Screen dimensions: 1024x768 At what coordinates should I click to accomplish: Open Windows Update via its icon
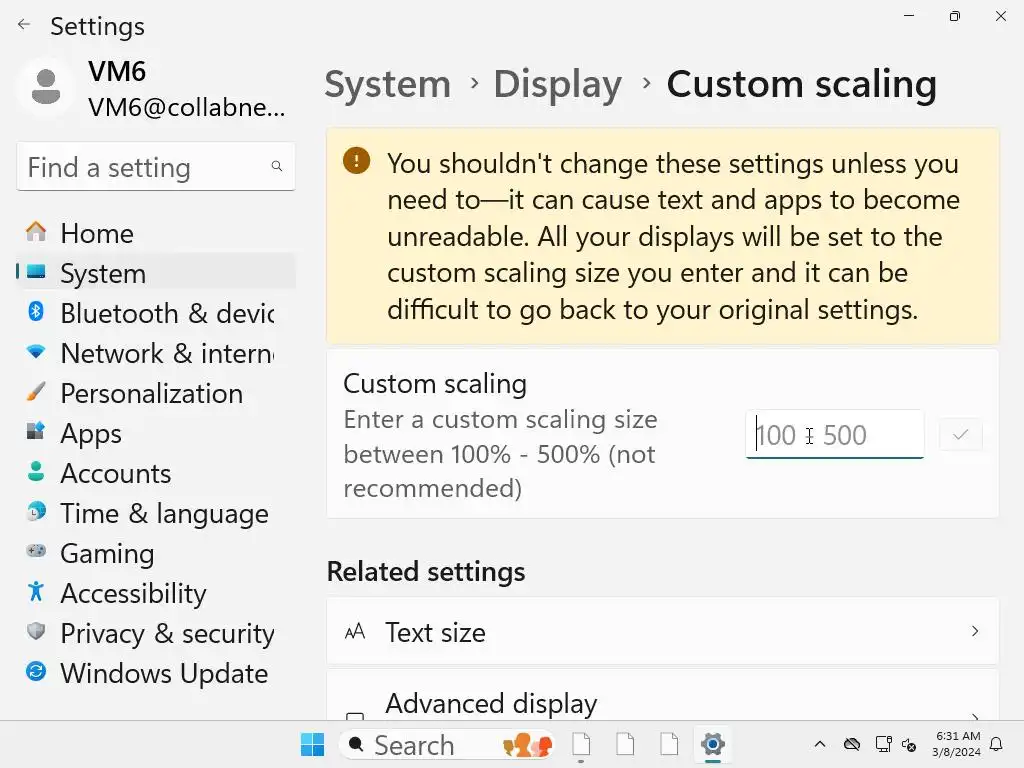click(x=36, y=672)
